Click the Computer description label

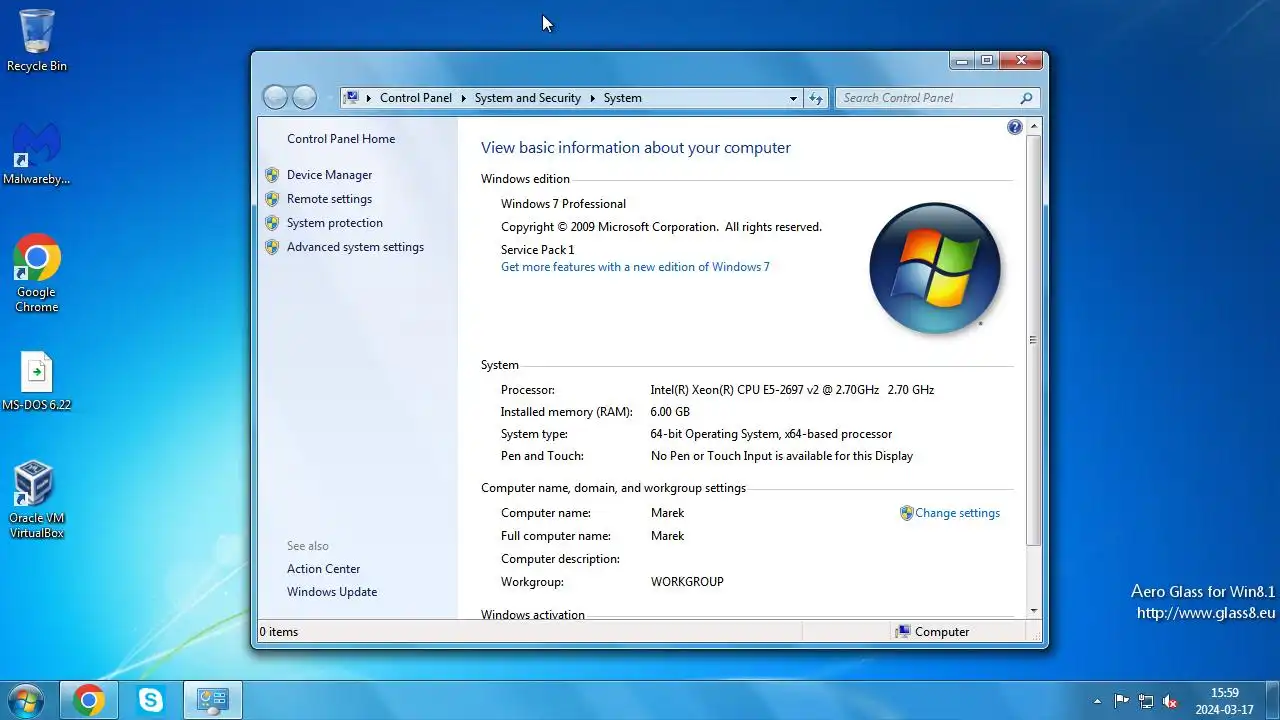click(x=560, y=559)
